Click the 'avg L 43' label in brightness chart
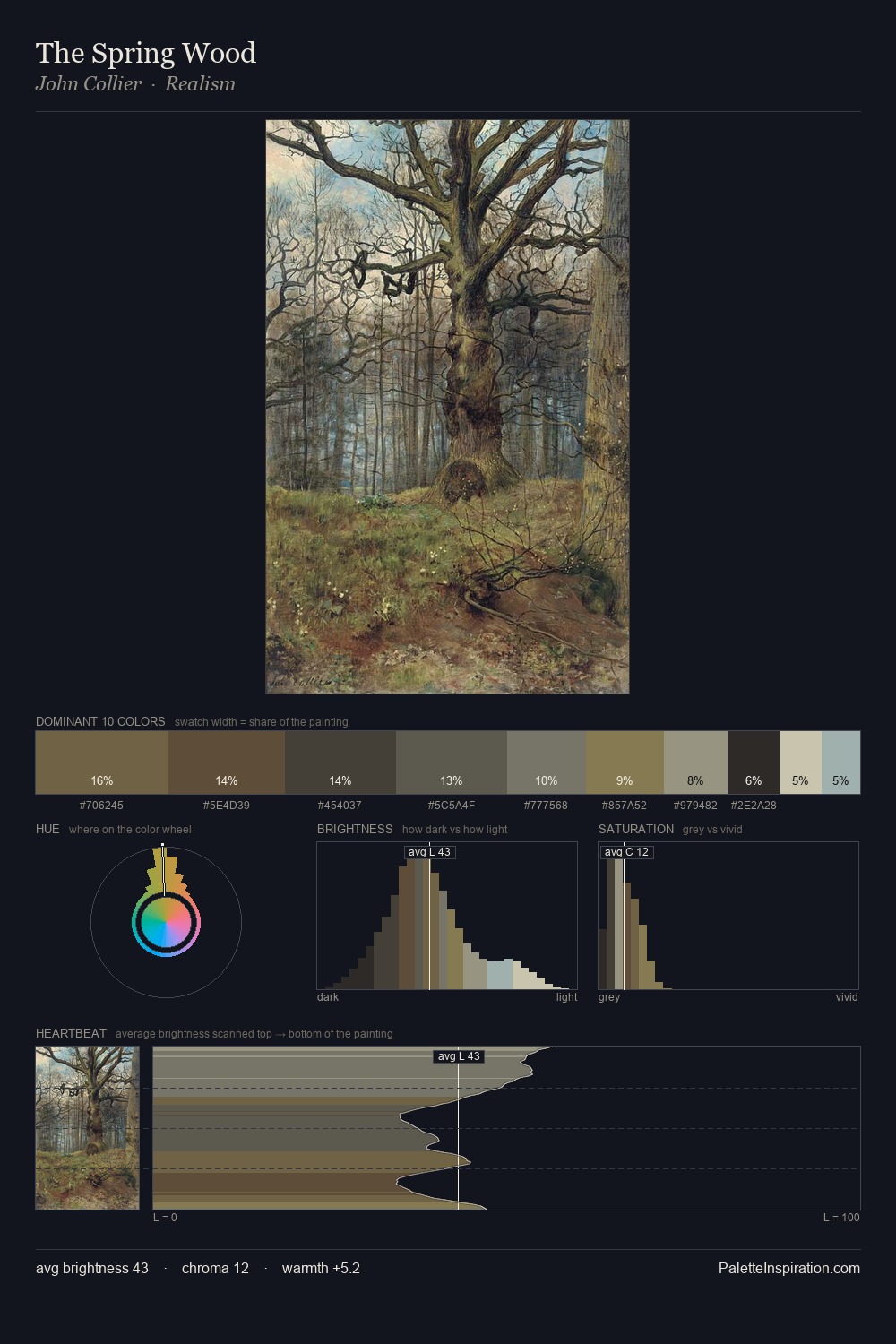Image resolution: width=896 pixels, height=1344 pixels. pyautogui.click(x=429, y=852)
